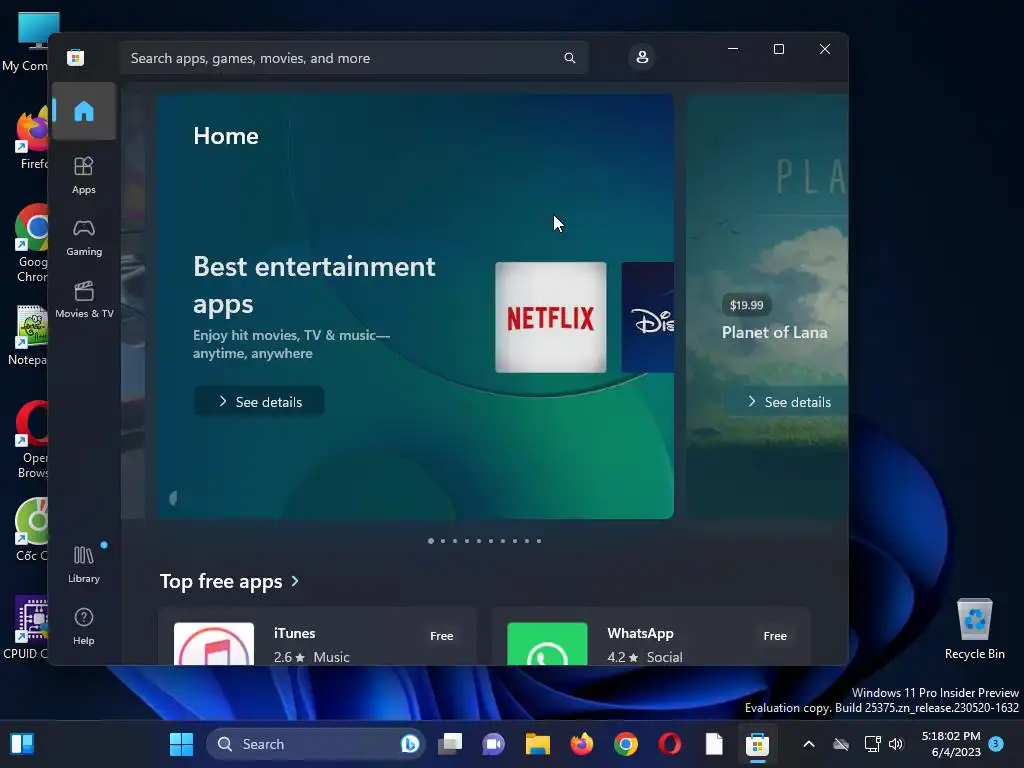
Task: Launch Firefox from the taskbar
Action: click(x=581, y=744)
